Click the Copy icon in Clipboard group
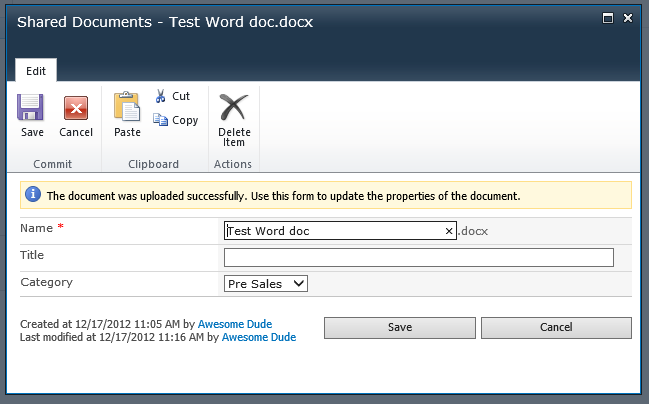 [161, 120]
